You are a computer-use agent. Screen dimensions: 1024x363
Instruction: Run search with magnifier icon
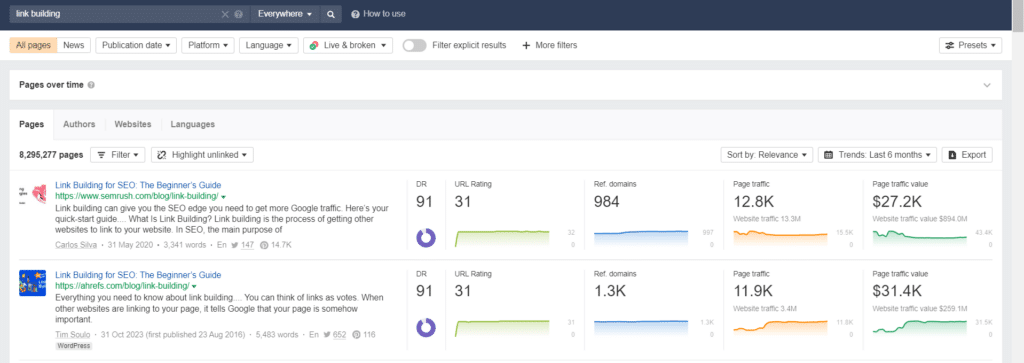[331, 14]
